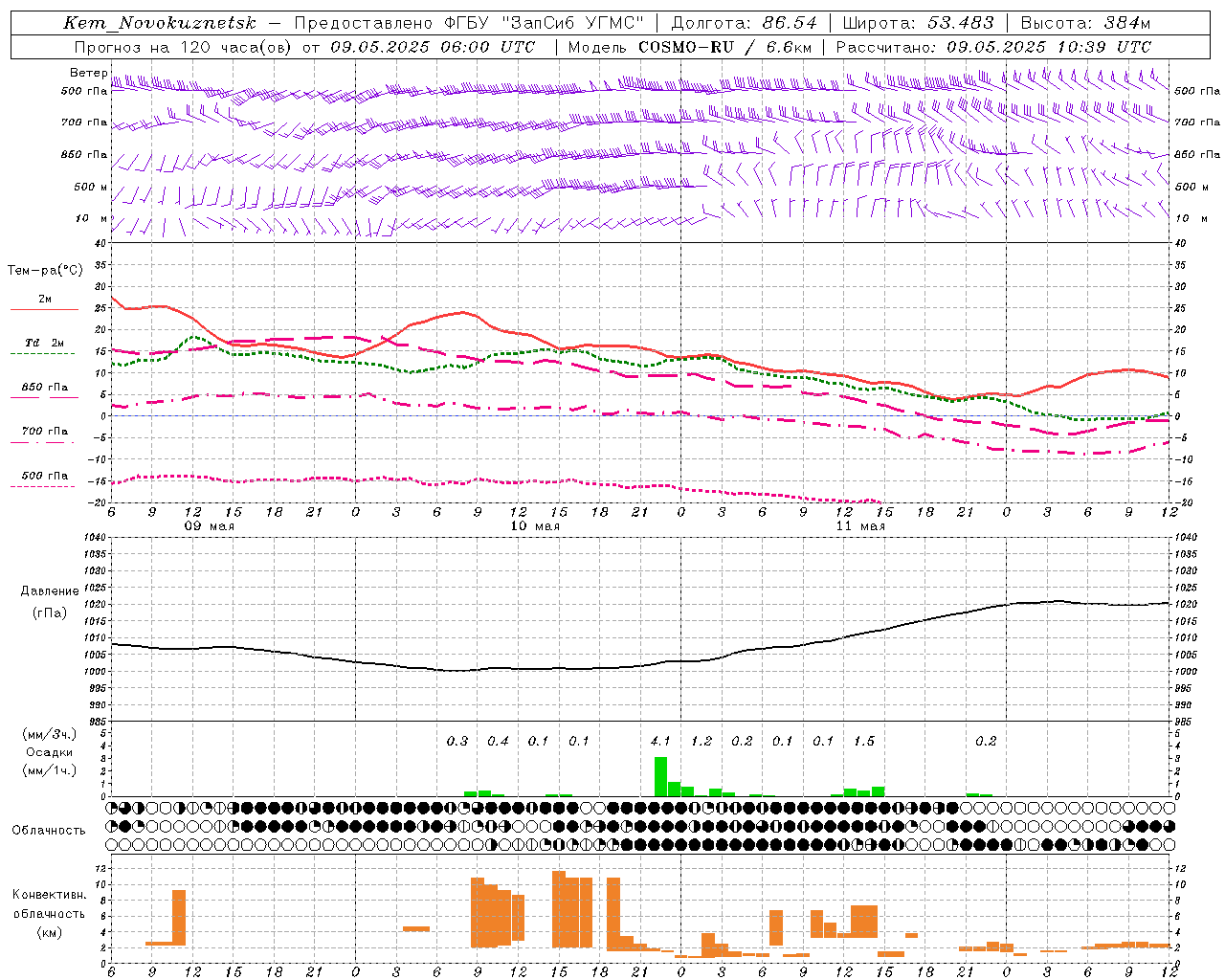The width and height of the screenshot is (1225, 980).
Task: Click the 'Ветер' wind panel label
Action: 88,73
